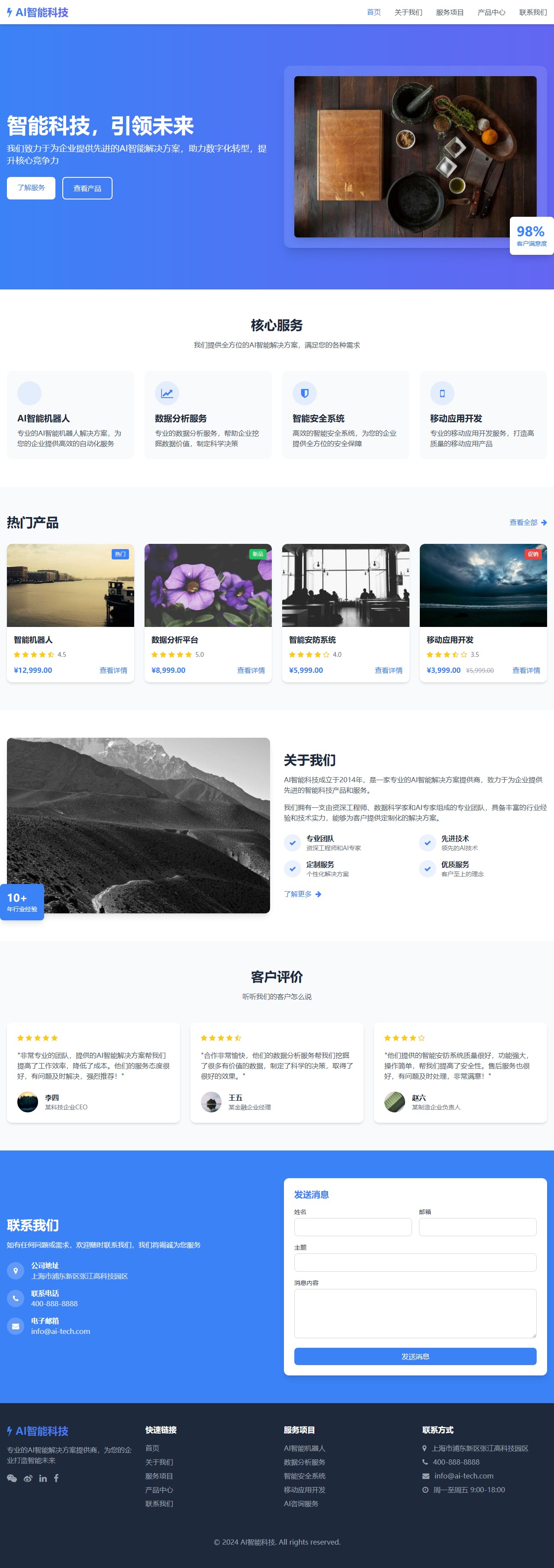The width and height of the screenshot is (554, 1568).
Task: Click the 公司地址 location pin icon
Action: tap(15, 1270)
